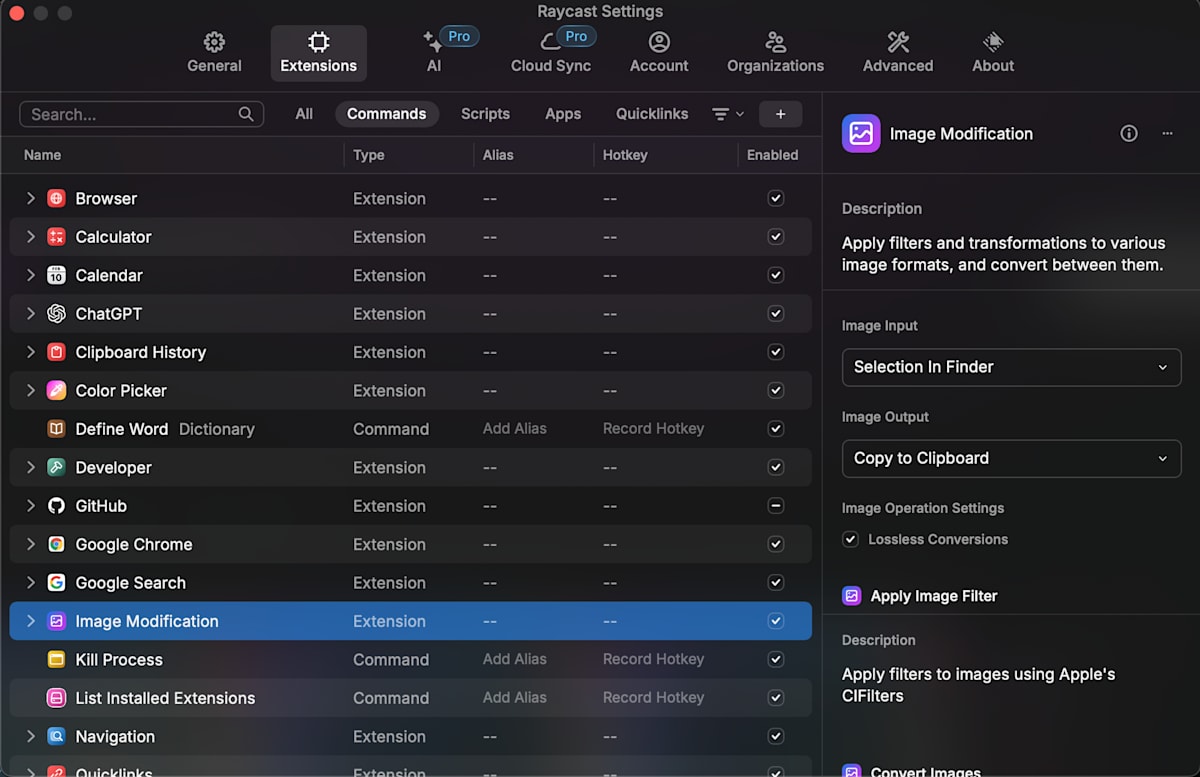The image size is (1200, 777).
Task: Expand the Developer extension row
Action: coord(30,467)
